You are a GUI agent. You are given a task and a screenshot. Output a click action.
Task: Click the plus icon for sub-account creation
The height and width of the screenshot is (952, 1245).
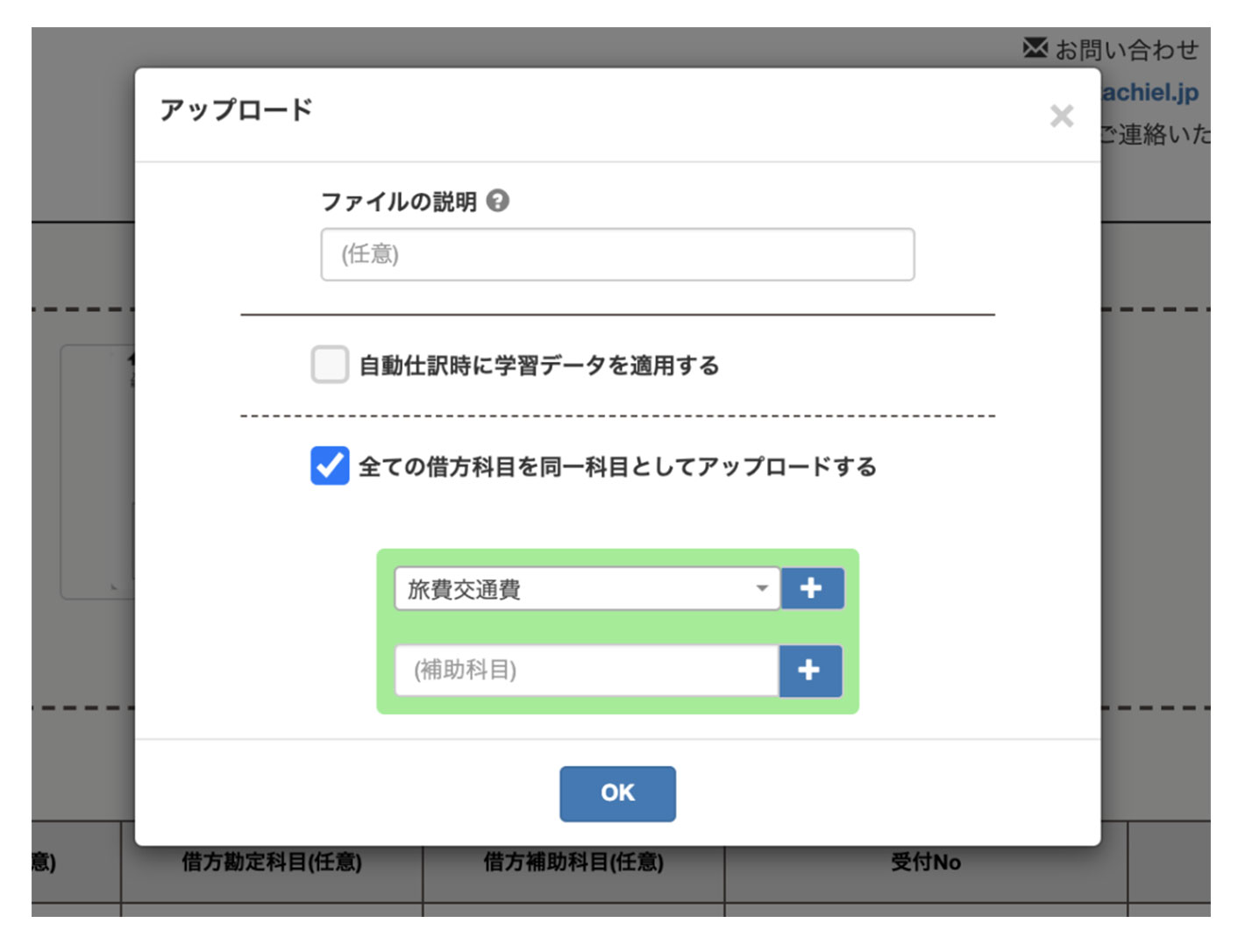point(809,671)
